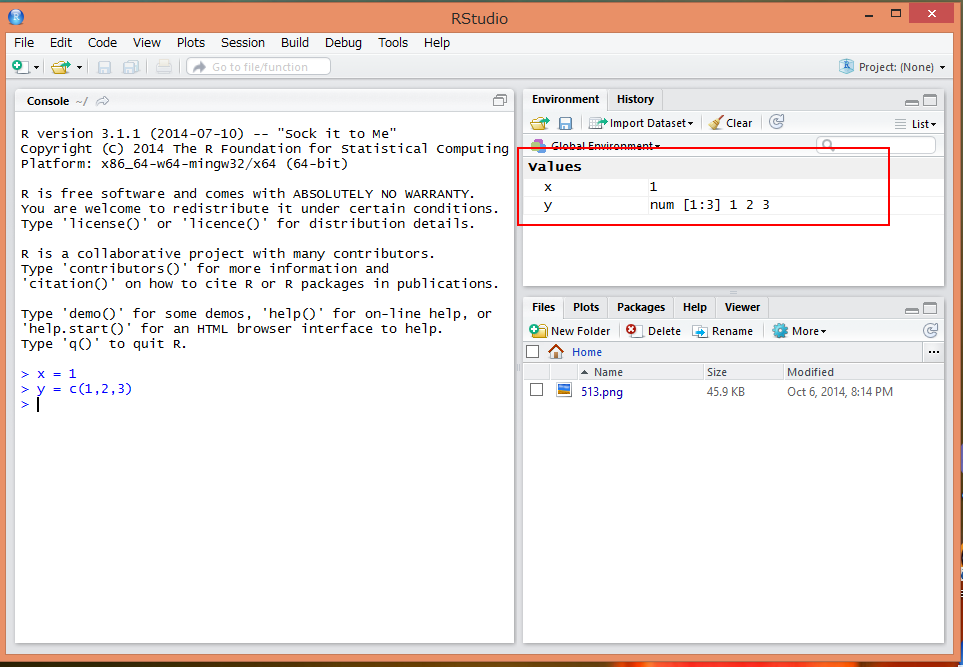Viewport: 963px width, 667px height.
Task: Refresh the Environment pane
Action: click(x=776, y=122)
